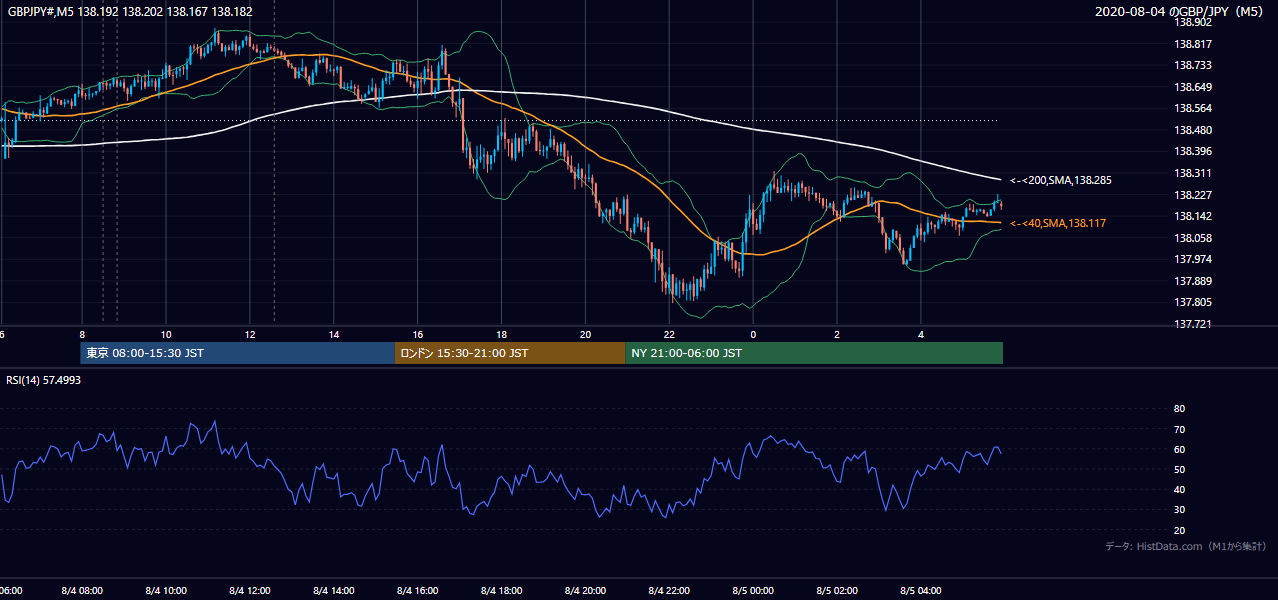Screen dimensions: 1278x600
Task: Click bottom time label 8/4 18:00
Action: coord(501,591)
